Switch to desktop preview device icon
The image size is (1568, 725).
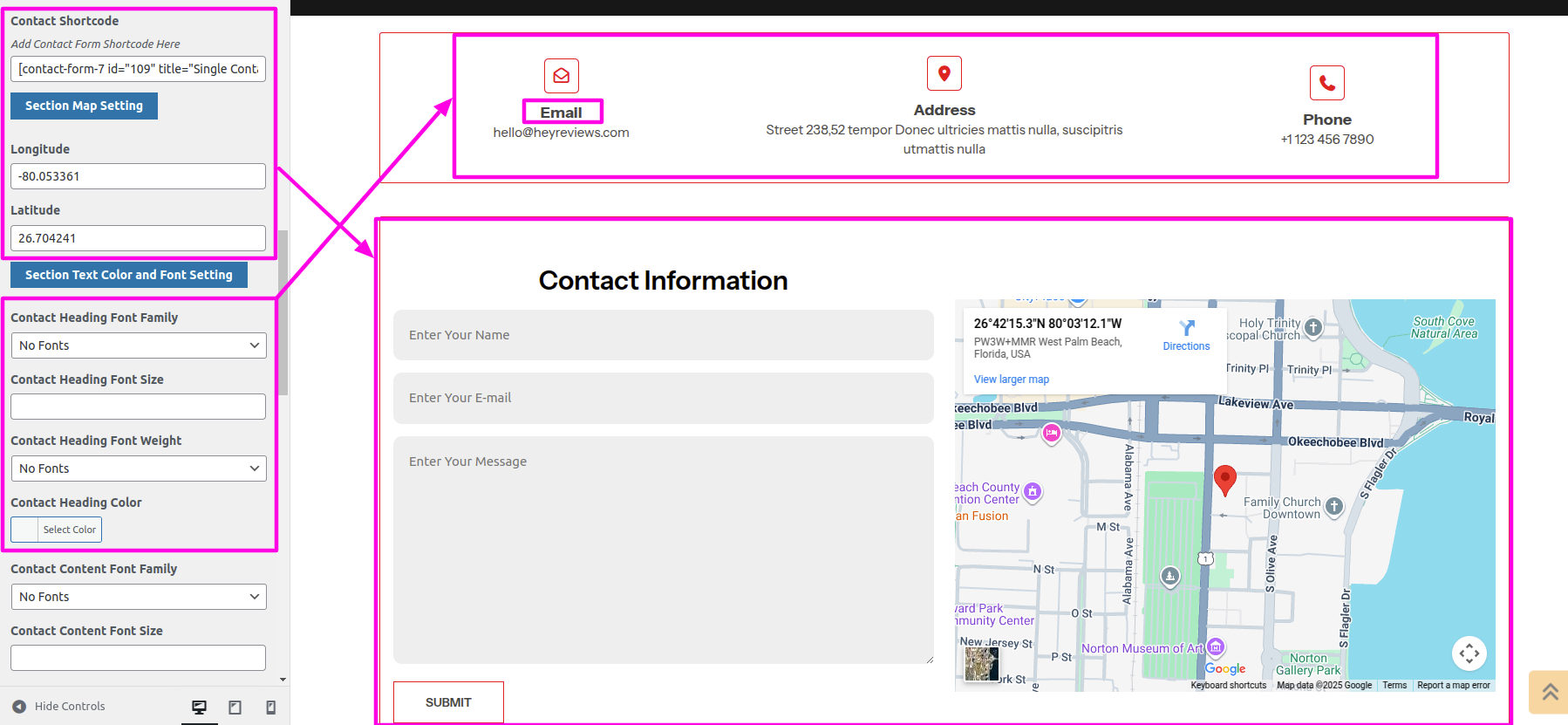point(199,708)
